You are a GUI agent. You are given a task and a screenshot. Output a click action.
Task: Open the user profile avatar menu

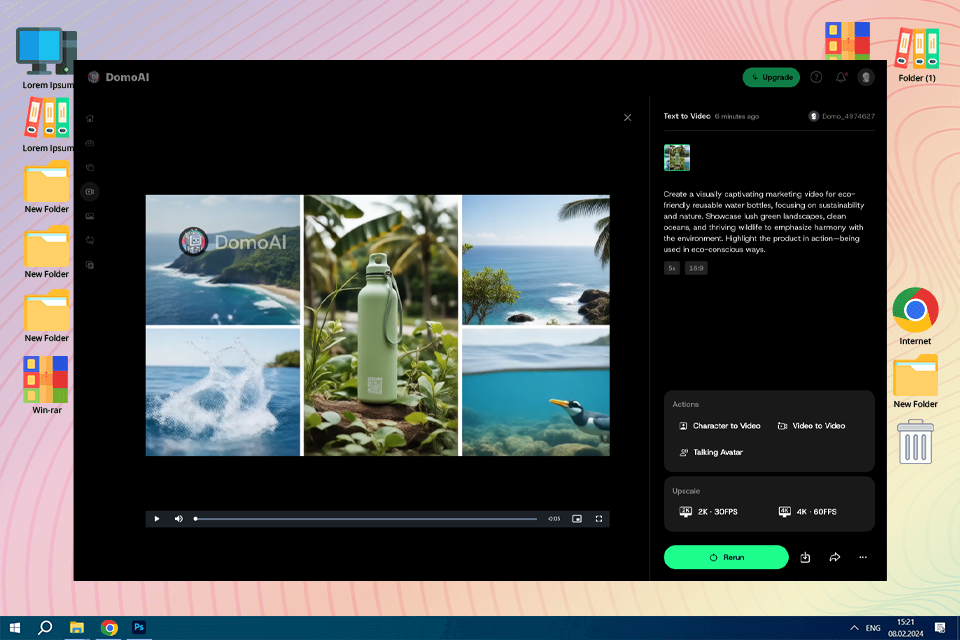[866, 77]
